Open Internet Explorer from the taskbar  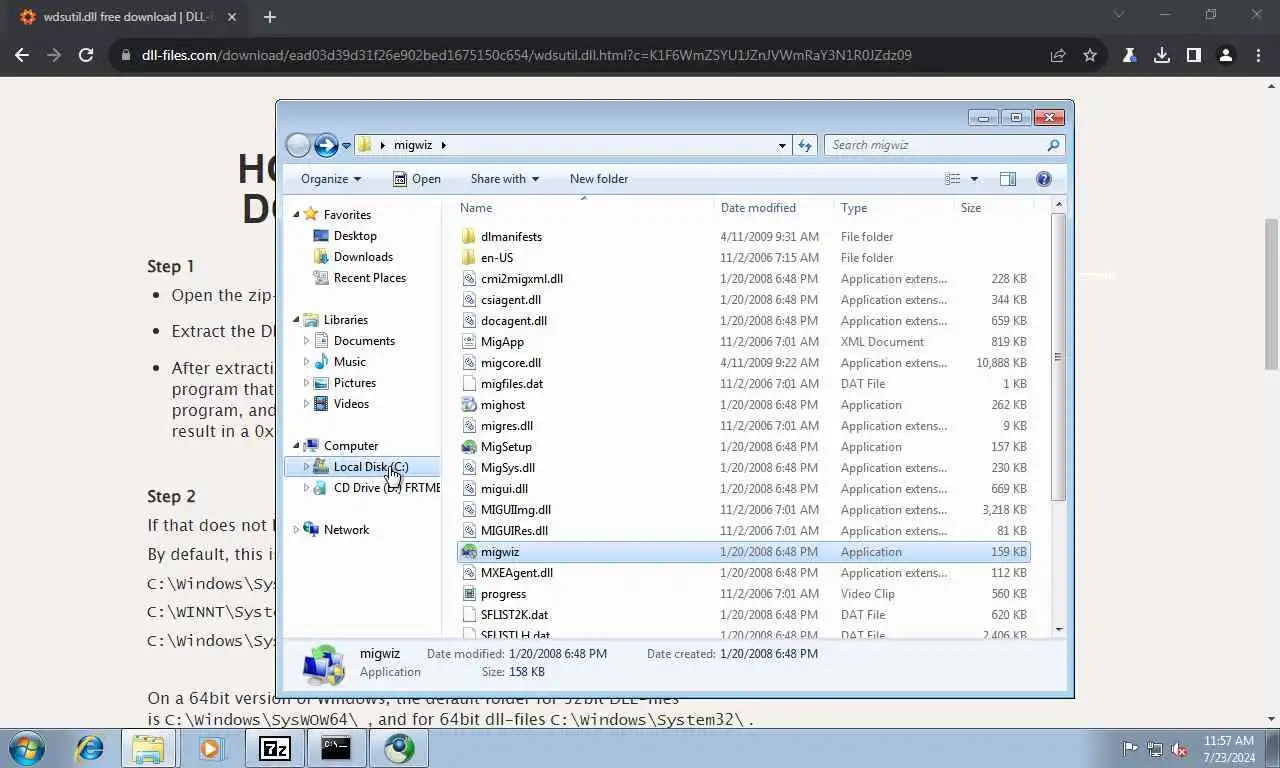[89, 748]
